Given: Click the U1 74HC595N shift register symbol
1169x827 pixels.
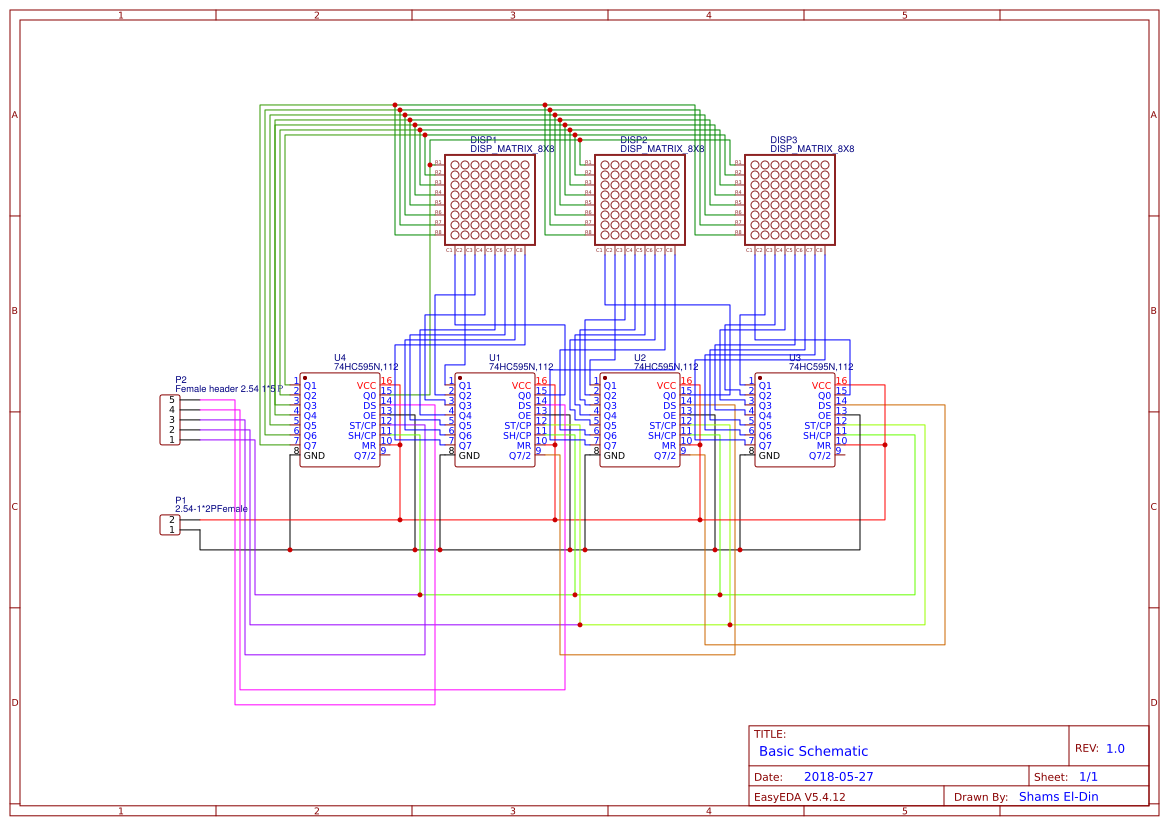Looking at the screenshot, I should tap(495, 420).
